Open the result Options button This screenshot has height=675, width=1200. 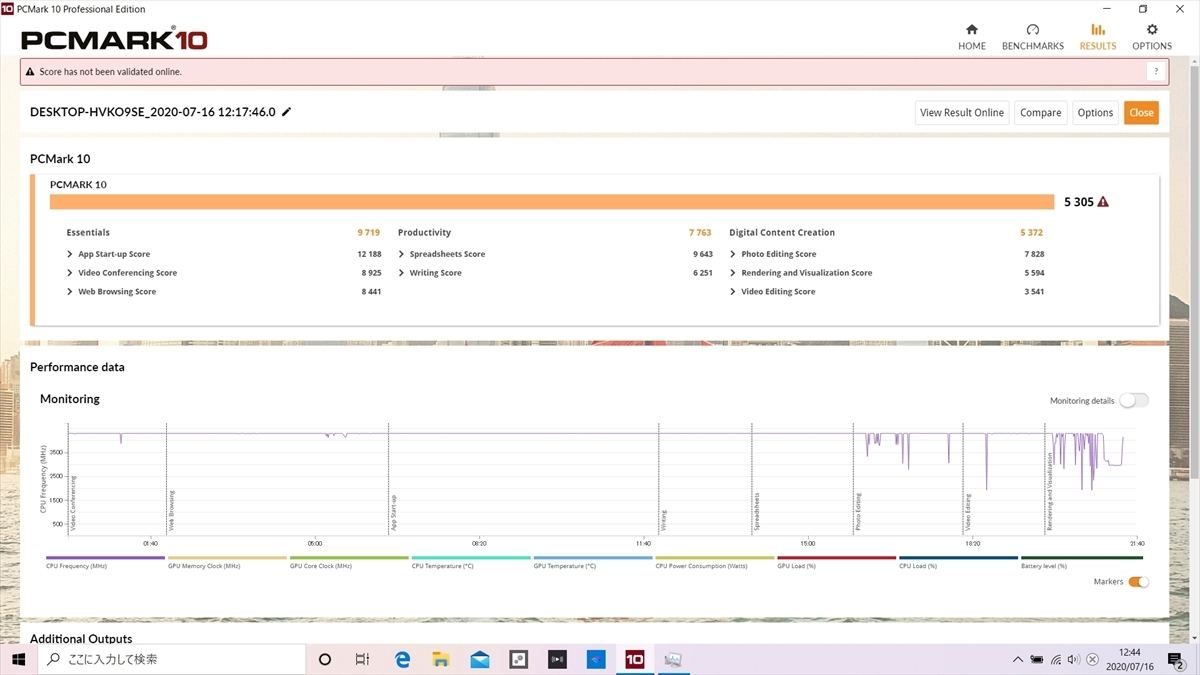pyautogui.click(x=1095, y=113)
